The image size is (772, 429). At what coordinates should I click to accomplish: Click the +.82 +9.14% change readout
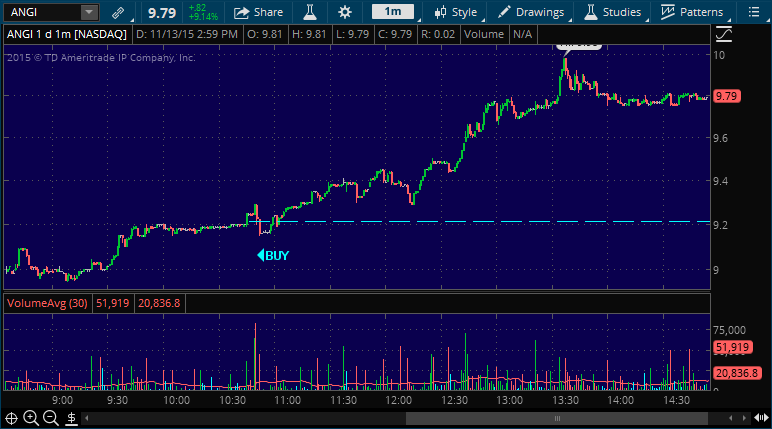203,12
